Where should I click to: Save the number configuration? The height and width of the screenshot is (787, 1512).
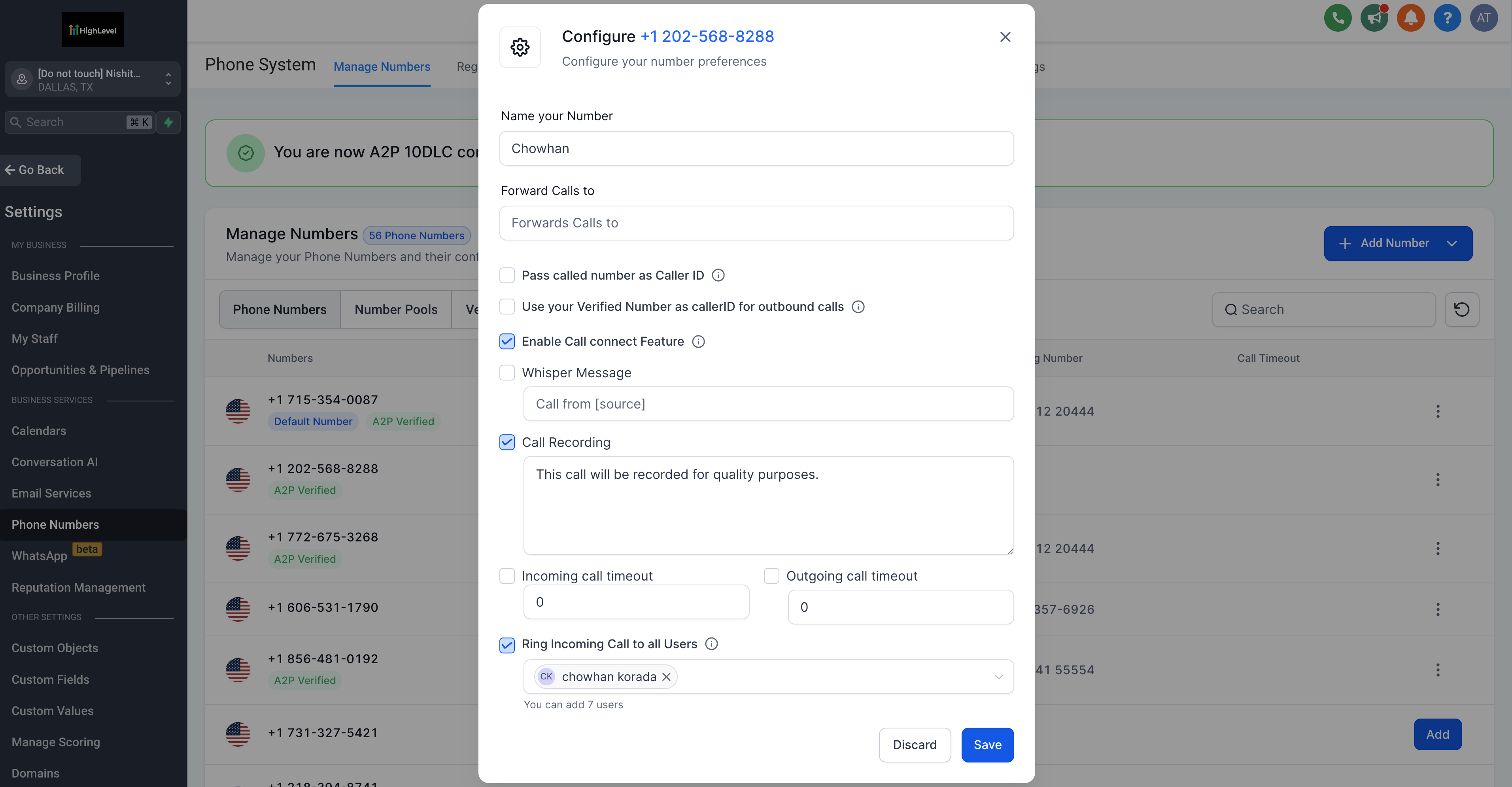pos(987,745)
